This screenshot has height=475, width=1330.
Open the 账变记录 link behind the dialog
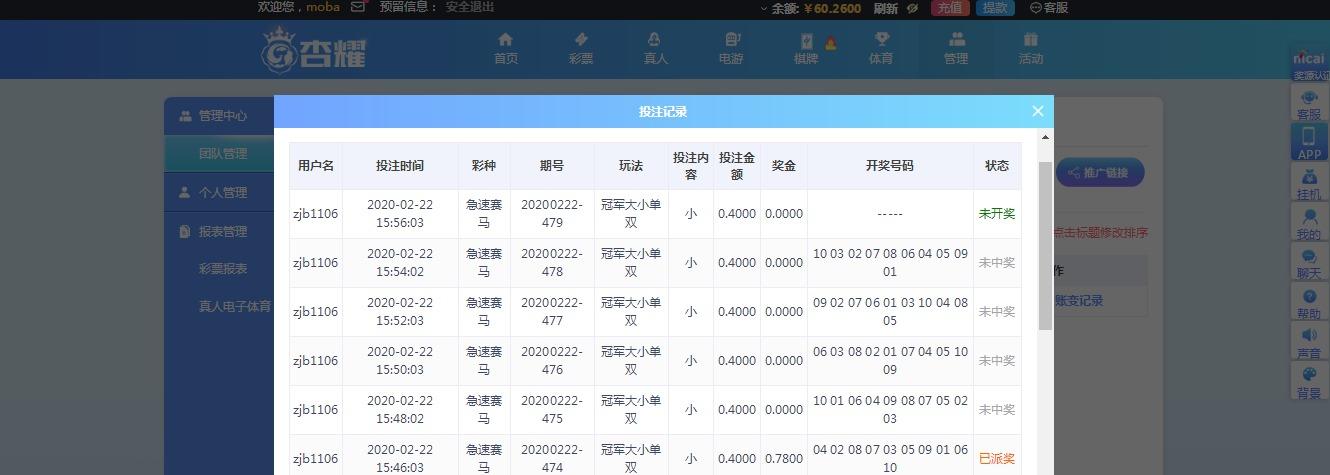1079,300
